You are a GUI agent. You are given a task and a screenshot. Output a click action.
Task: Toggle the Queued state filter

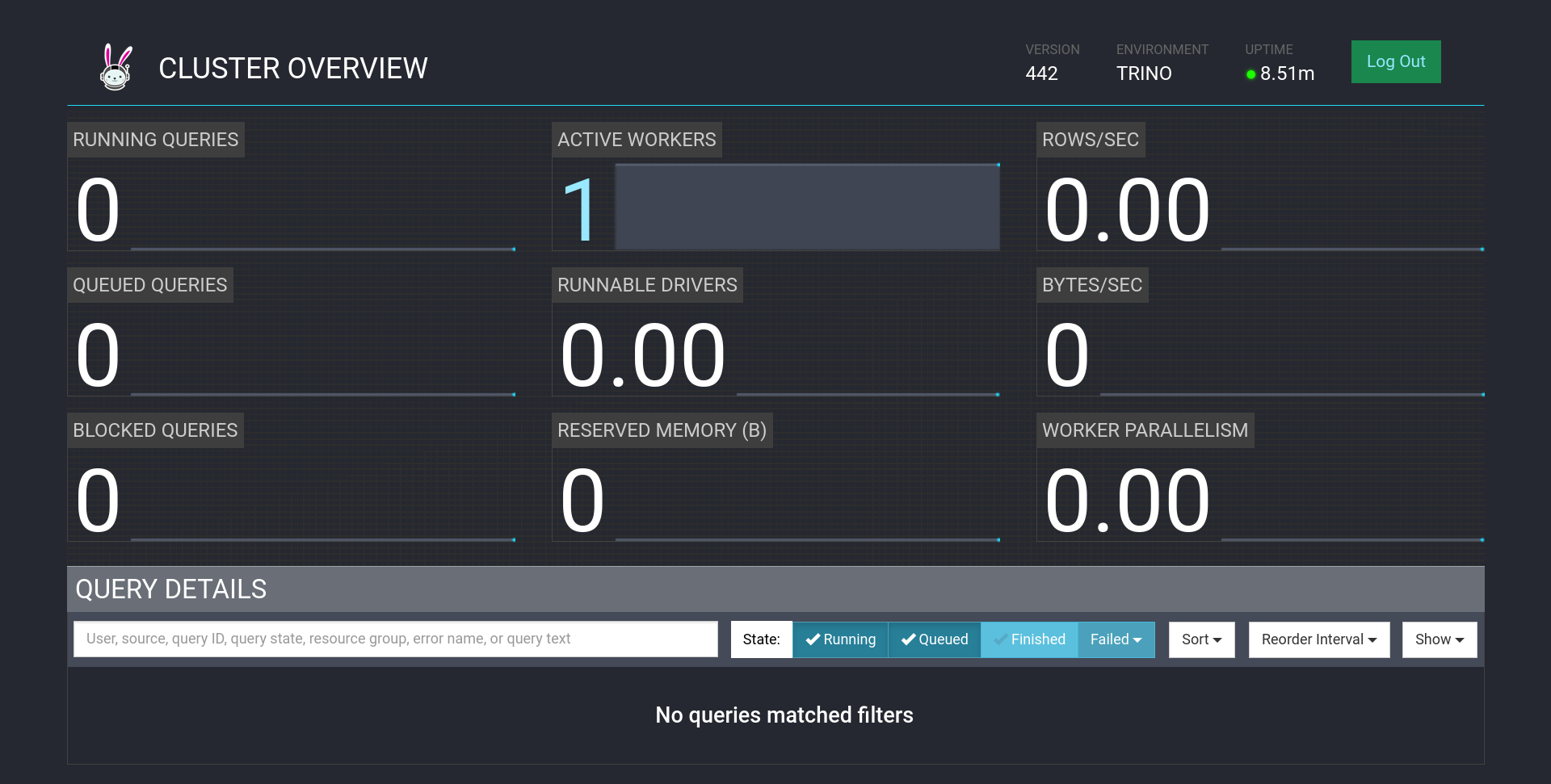(934, 639)
